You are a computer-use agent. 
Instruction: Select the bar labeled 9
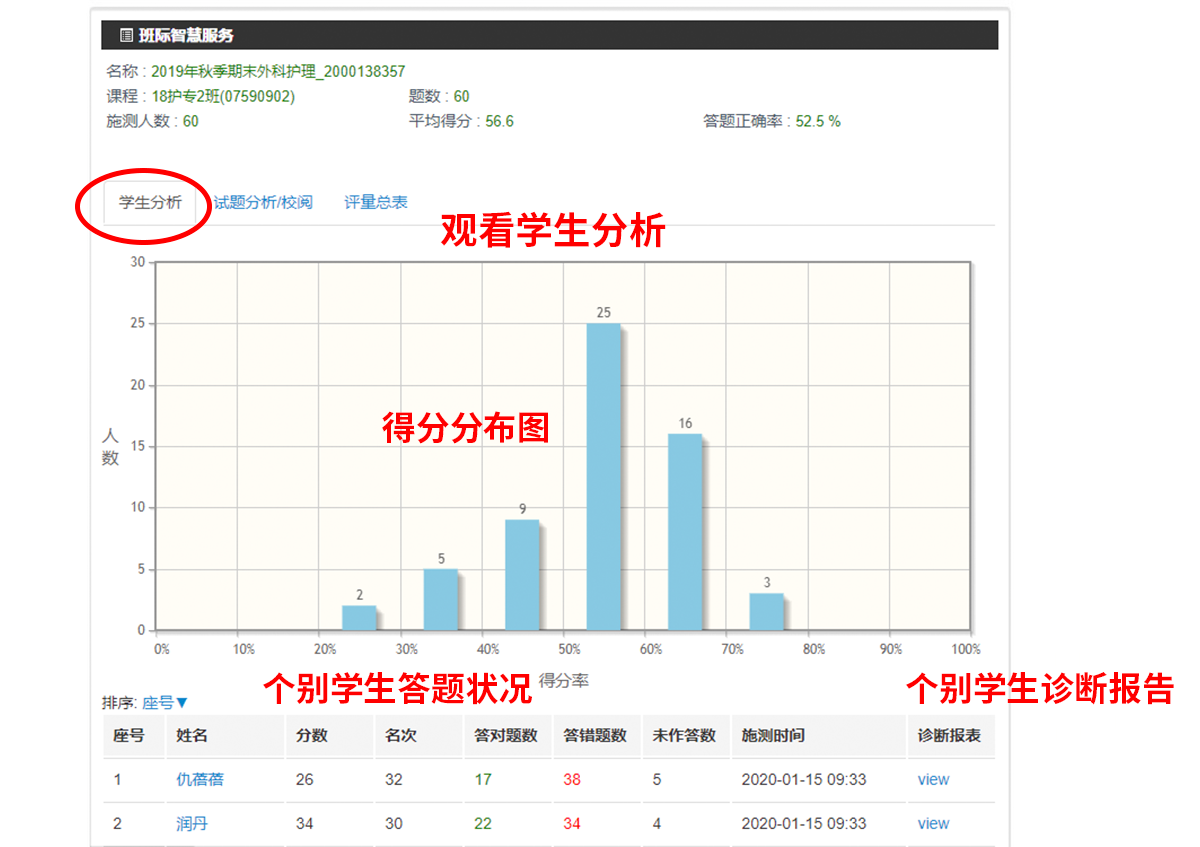521,575
